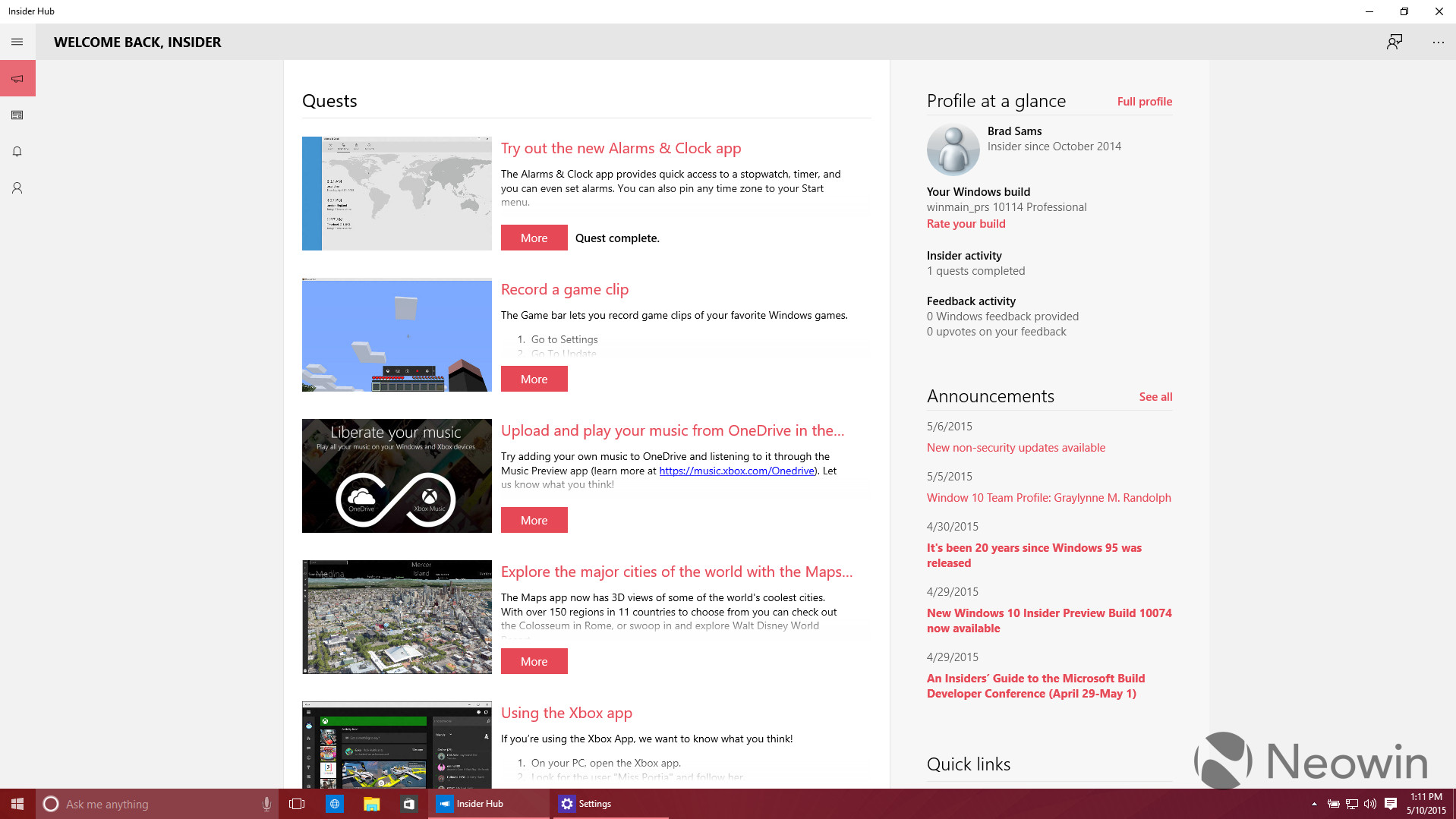Open 'Explore the major cities' Maps quest title

pos(677,572)
